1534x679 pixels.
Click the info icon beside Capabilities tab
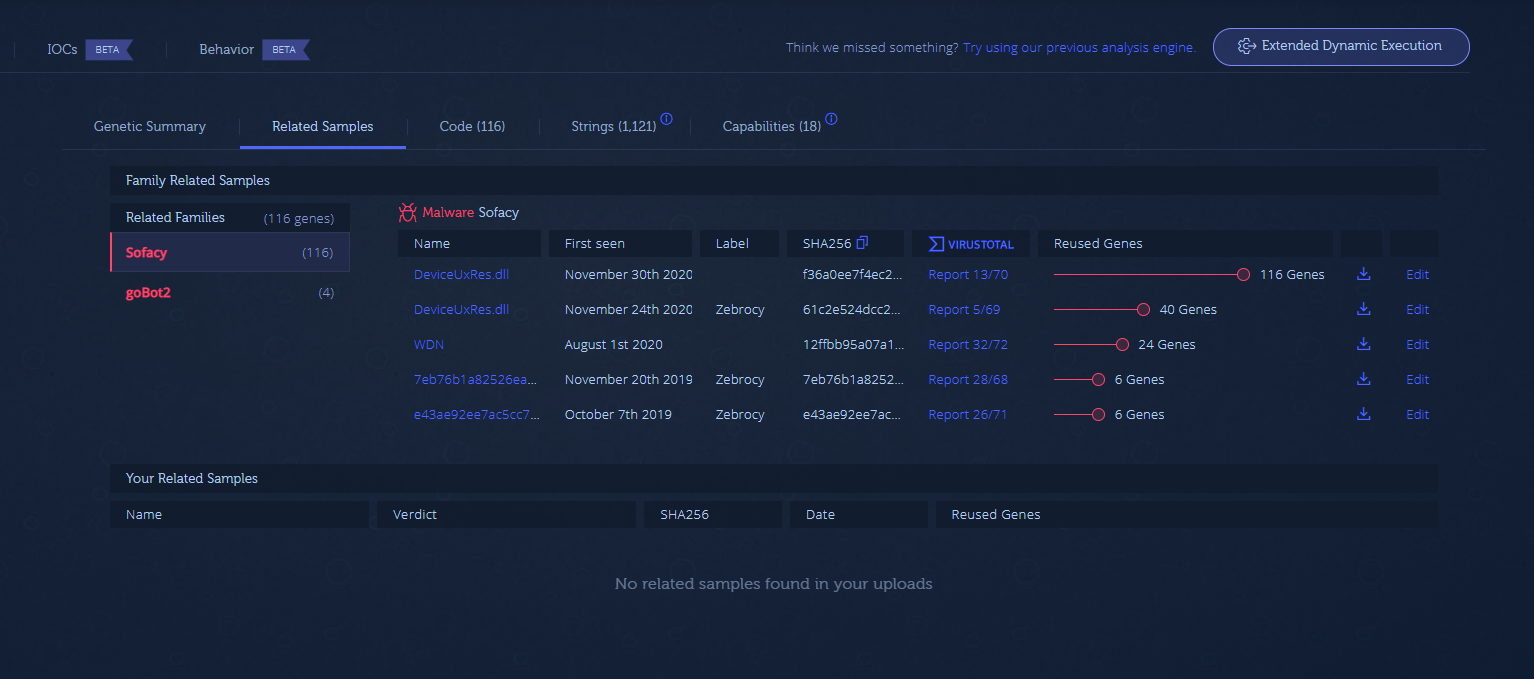[x=831, y=120]
